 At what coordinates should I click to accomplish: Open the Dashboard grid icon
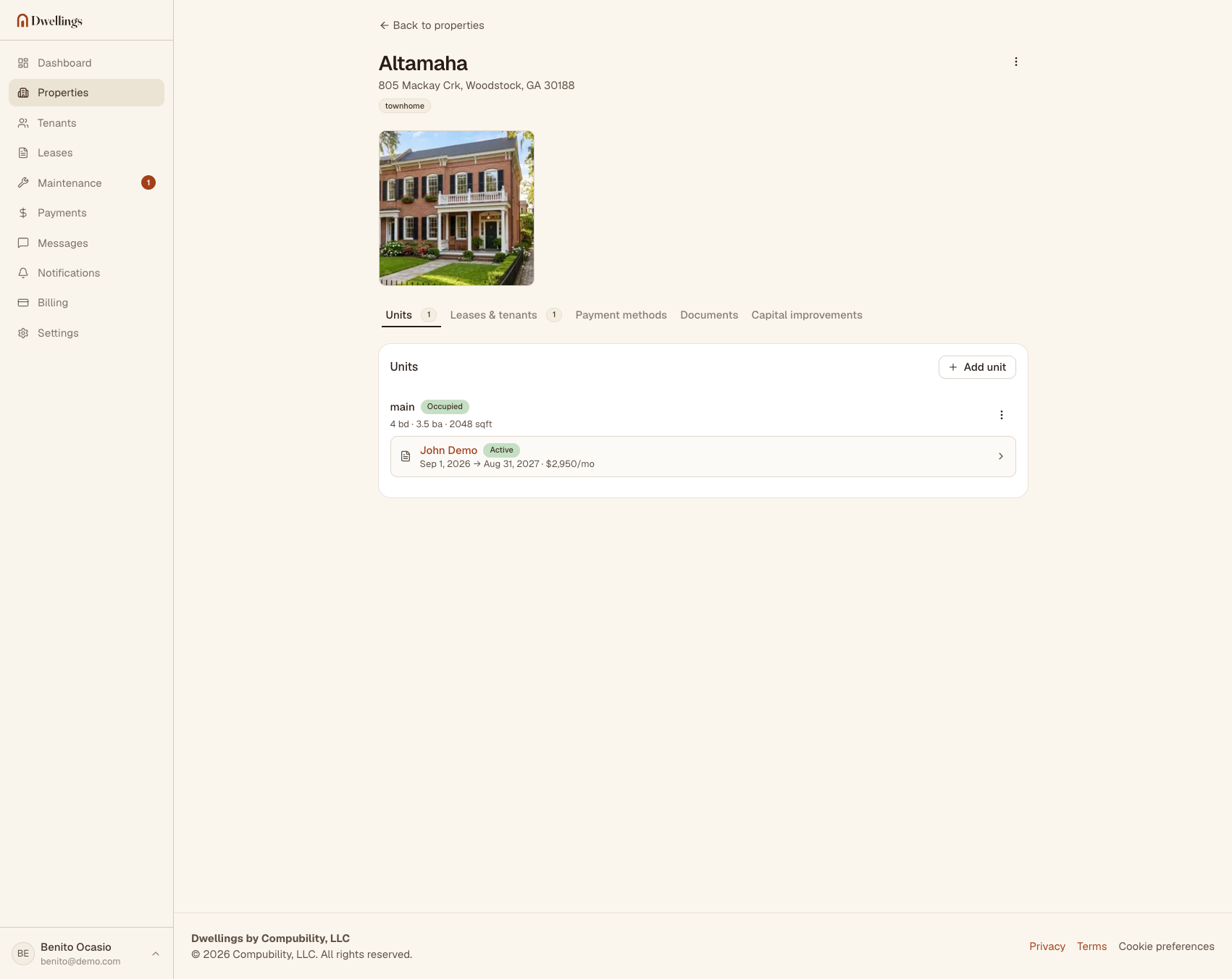(23, 63)
